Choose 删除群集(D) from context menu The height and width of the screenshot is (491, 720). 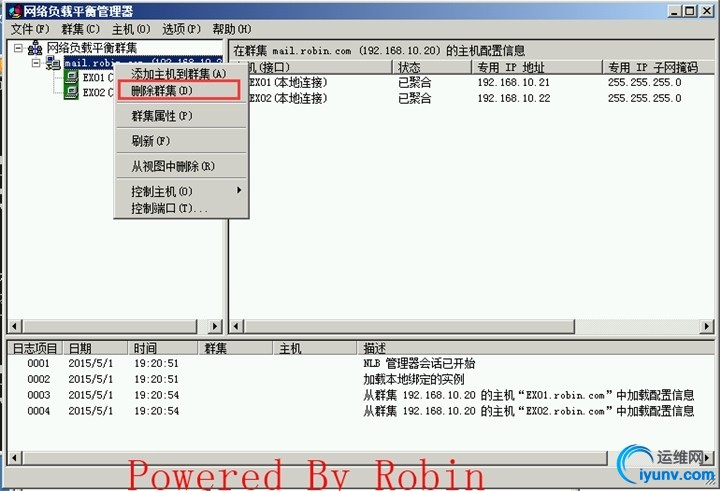(x=181, y=90)
